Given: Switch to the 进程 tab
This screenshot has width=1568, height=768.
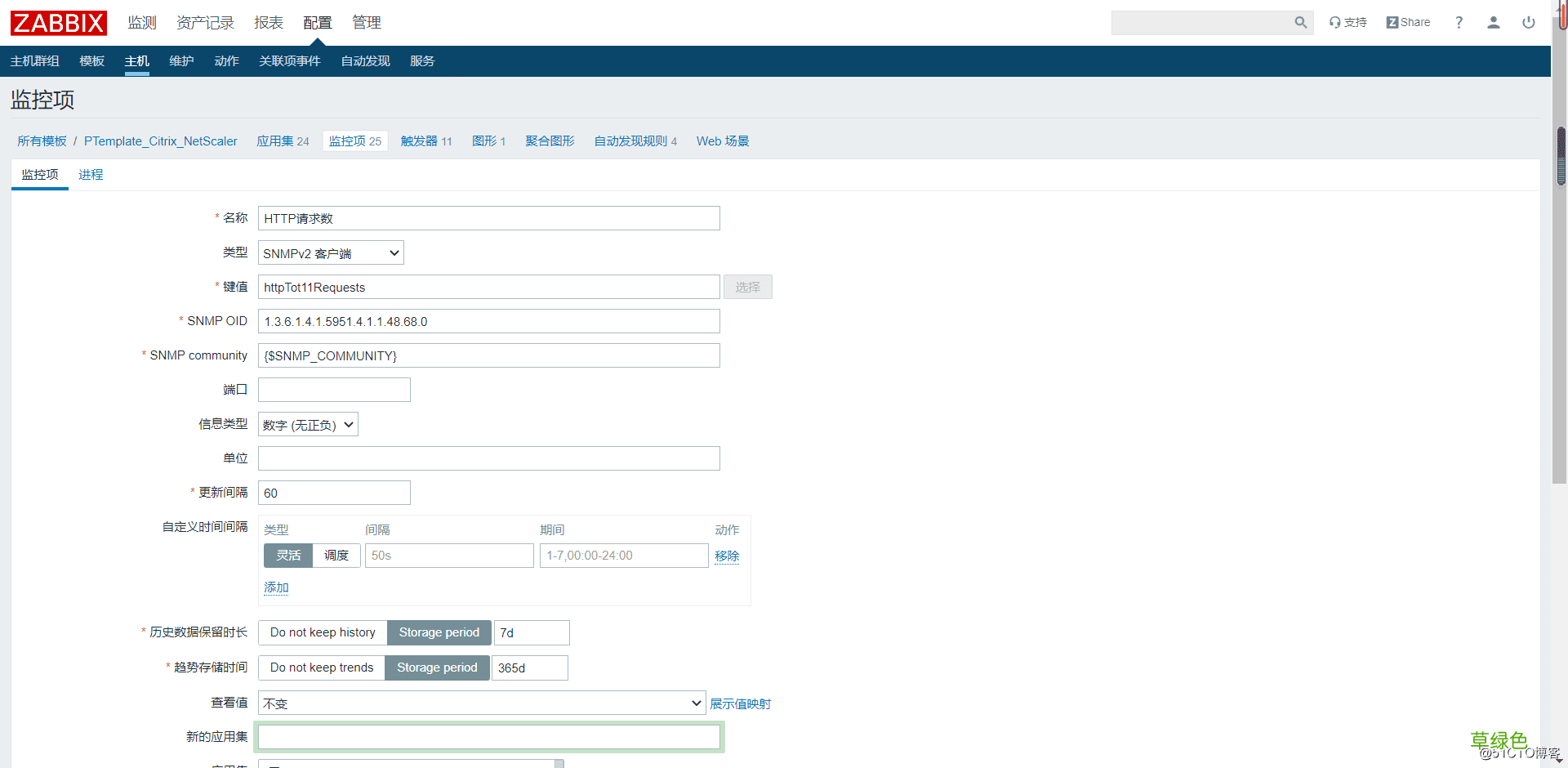Looking at the screenshot, I should coord(91,175).
